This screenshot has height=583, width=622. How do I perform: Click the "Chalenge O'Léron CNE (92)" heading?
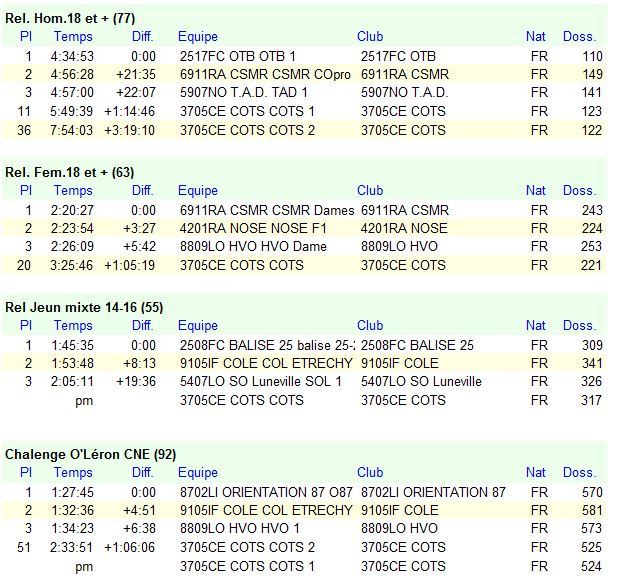pos(90,454)
